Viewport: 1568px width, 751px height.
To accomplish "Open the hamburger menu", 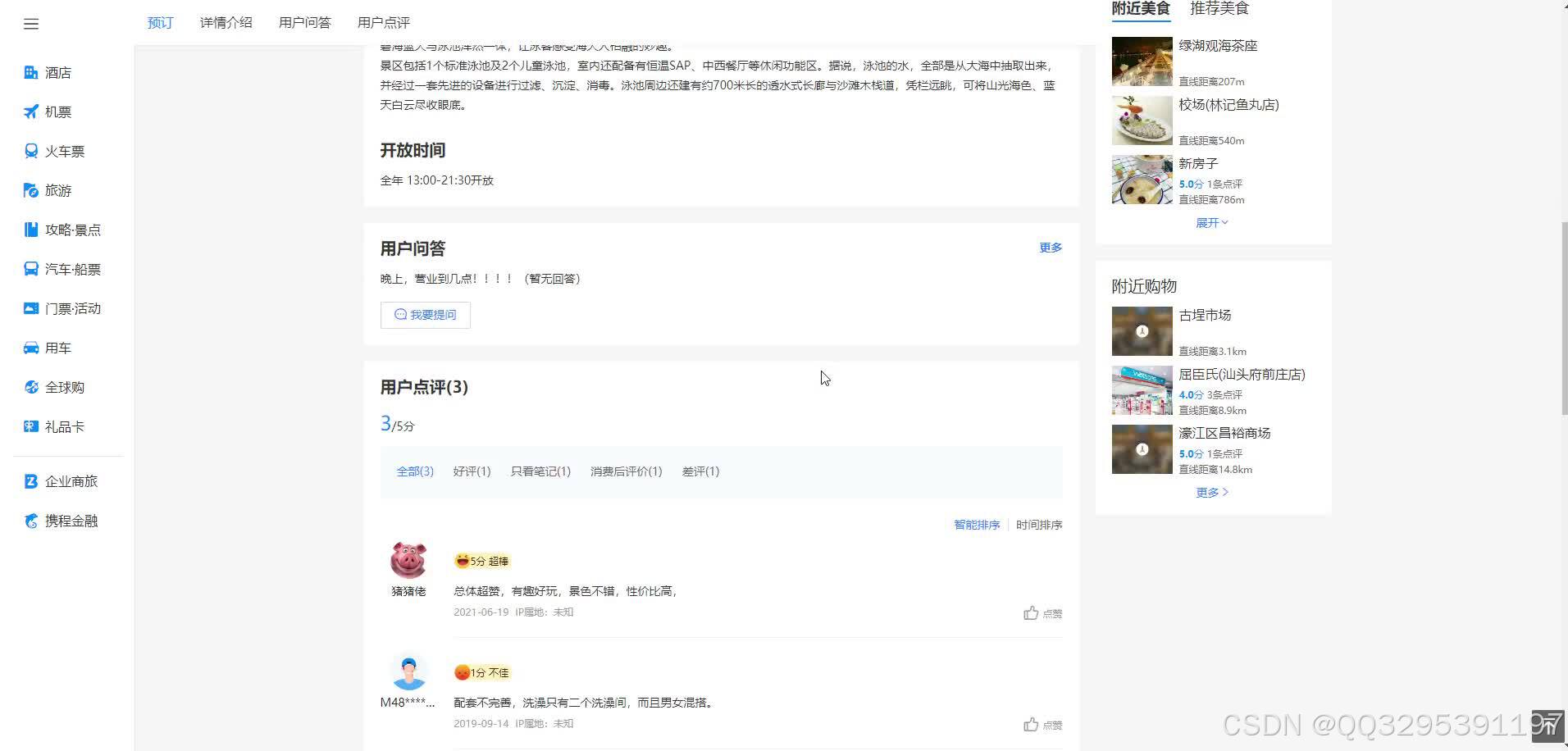I will (31, 23).
